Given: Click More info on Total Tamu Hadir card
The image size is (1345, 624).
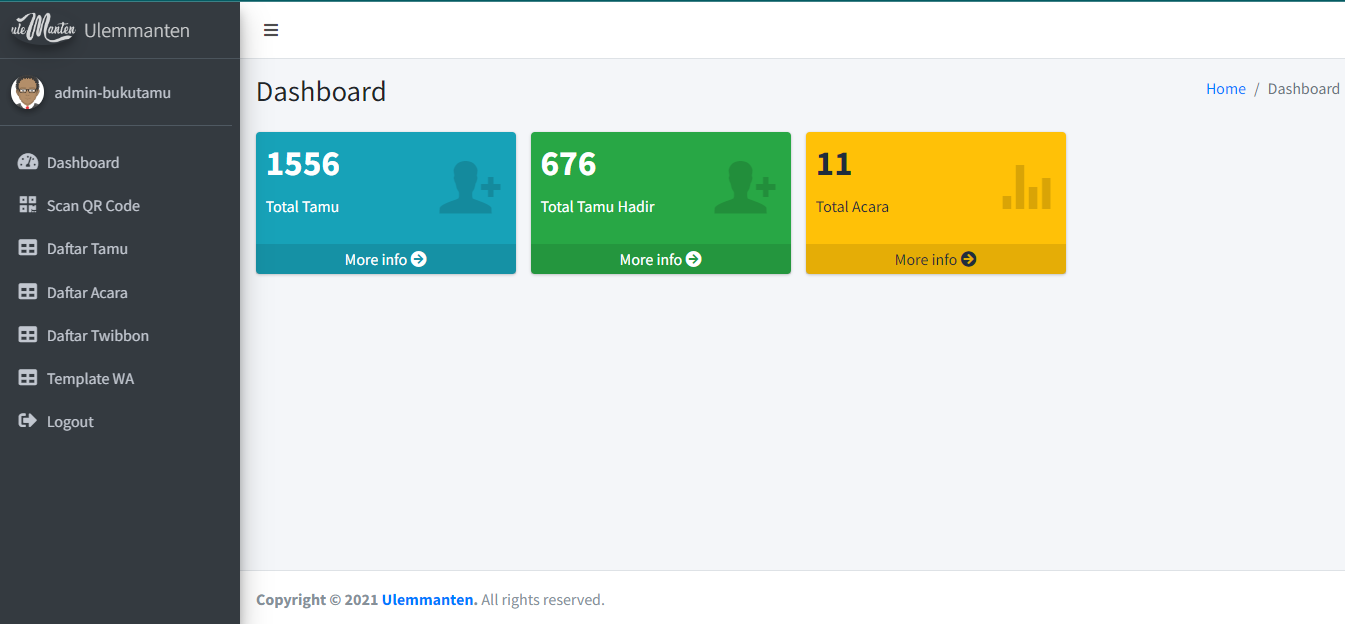Looking at the screenshot, I should [660, 259].
